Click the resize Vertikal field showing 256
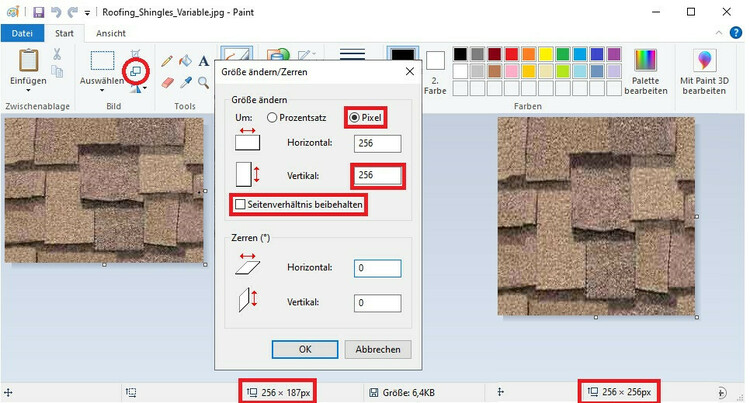Viewport: 750px width, 403px height. pos(377,175)
